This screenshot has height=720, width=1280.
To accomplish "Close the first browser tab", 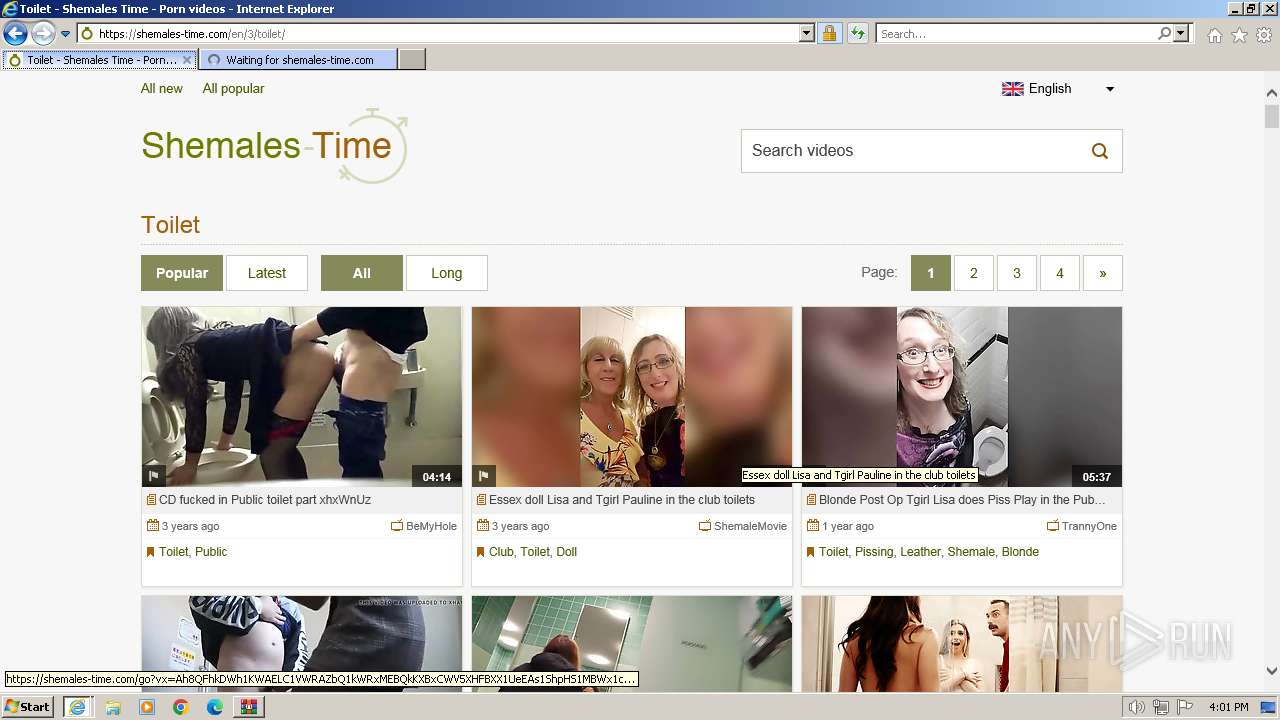I will pyautogui.click(x=187, y=60).
